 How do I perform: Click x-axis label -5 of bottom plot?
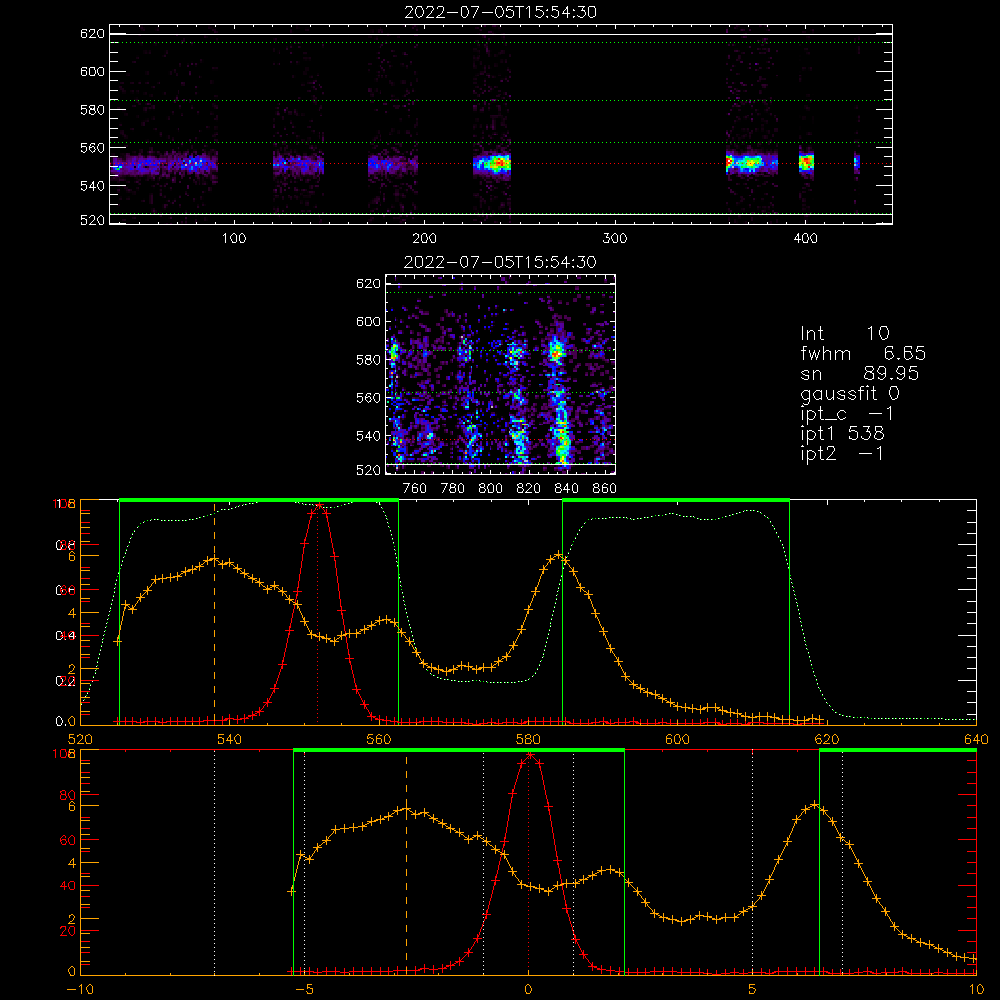305,989
